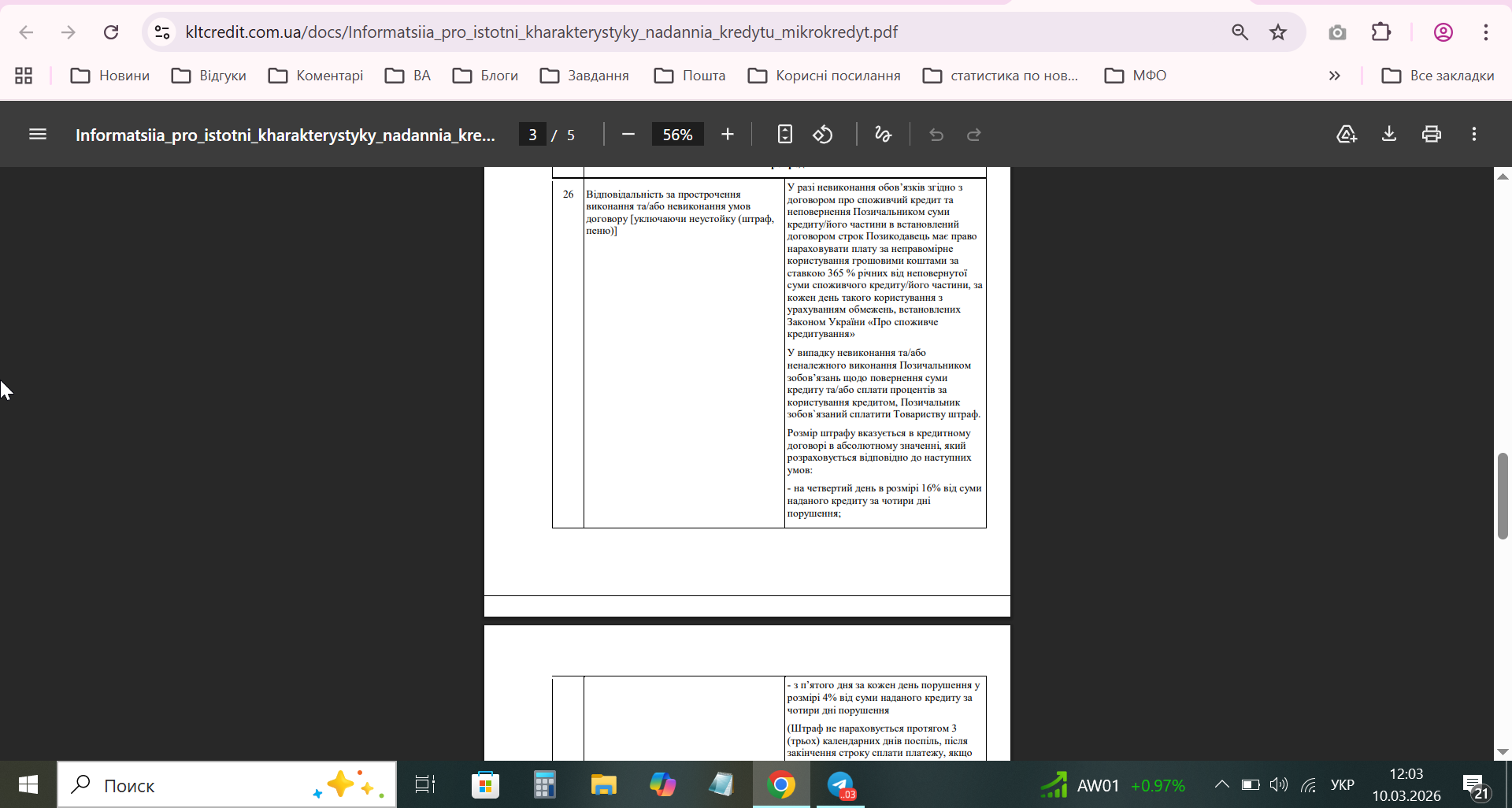This screenshot has width=1512, height=808.
Task: Show the hidden bookmarks overflow chevron
Action: [x=1334, y=76]
